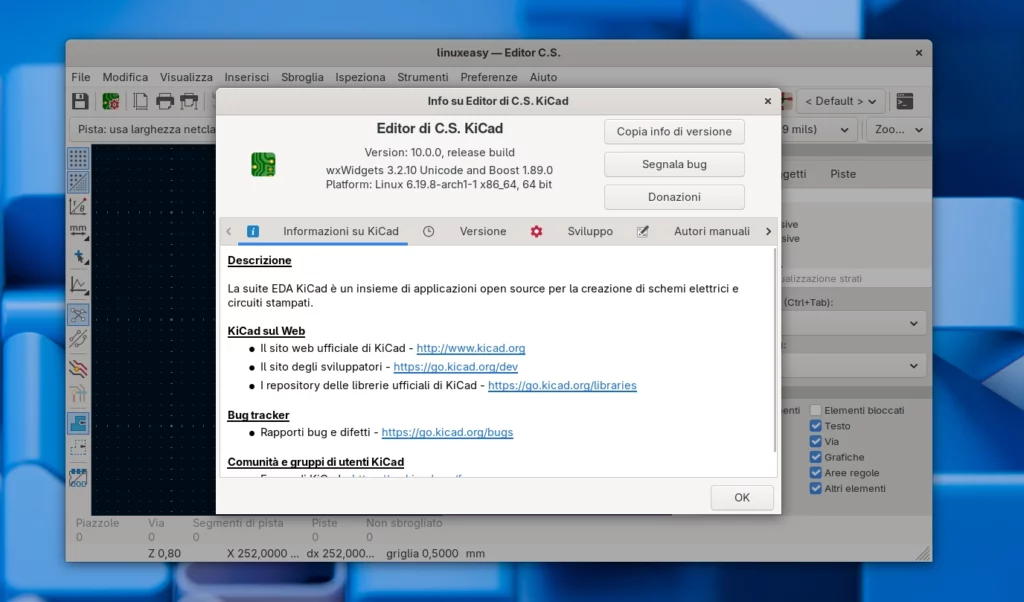Open scripting console icon in toolbar
The height and width of the screenshot is (602, 1024).
coord(904,101)
